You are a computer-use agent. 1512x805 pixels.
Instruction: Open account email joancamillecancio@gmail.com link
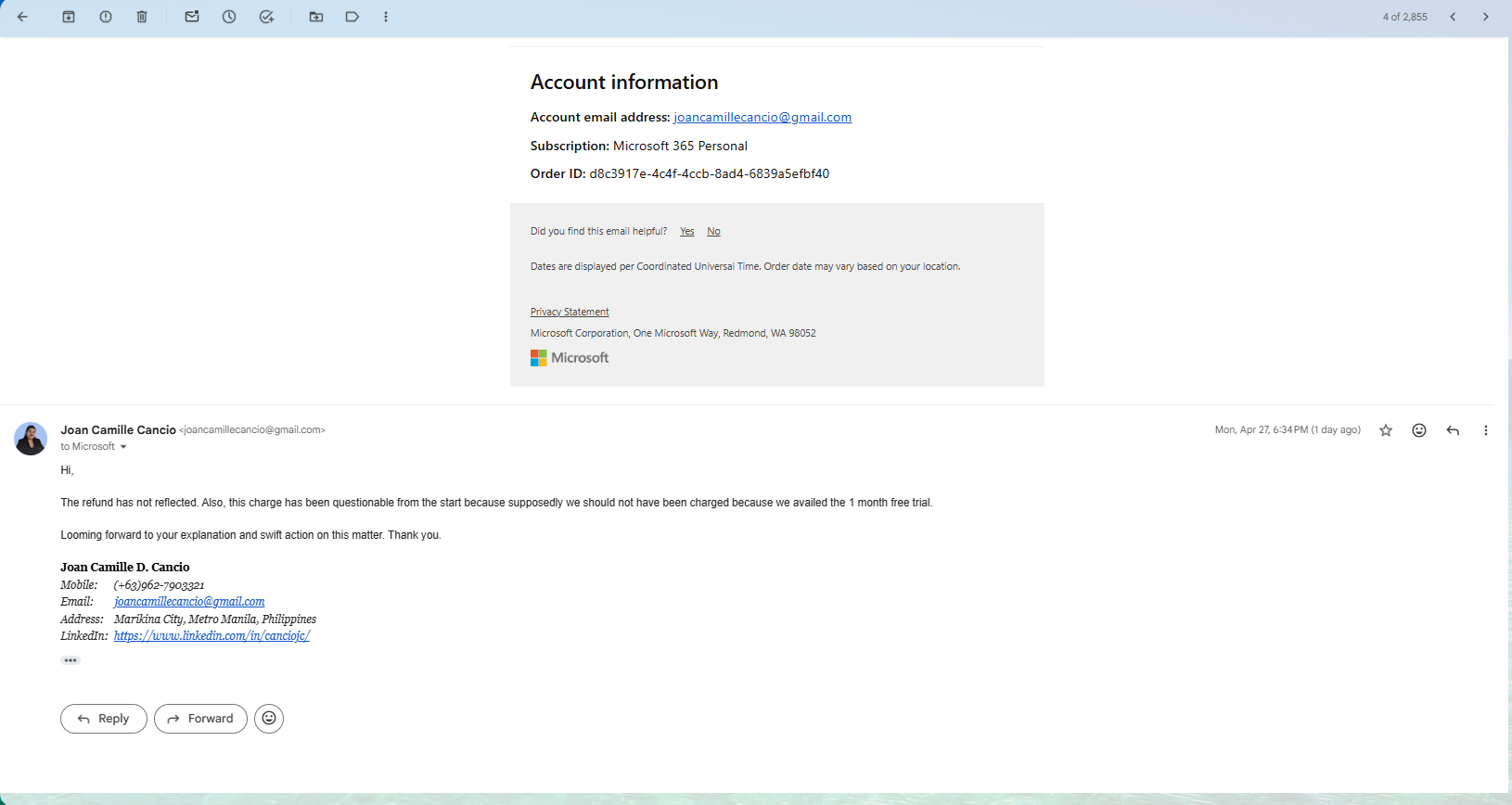click(x=762, y=117)
